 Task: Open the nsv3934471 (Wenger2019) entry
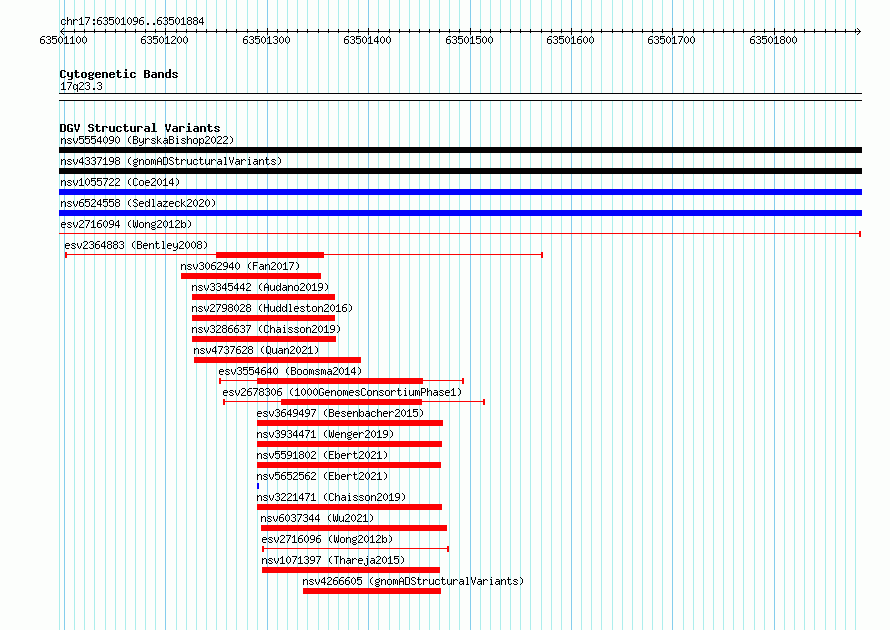coord(325,434)
